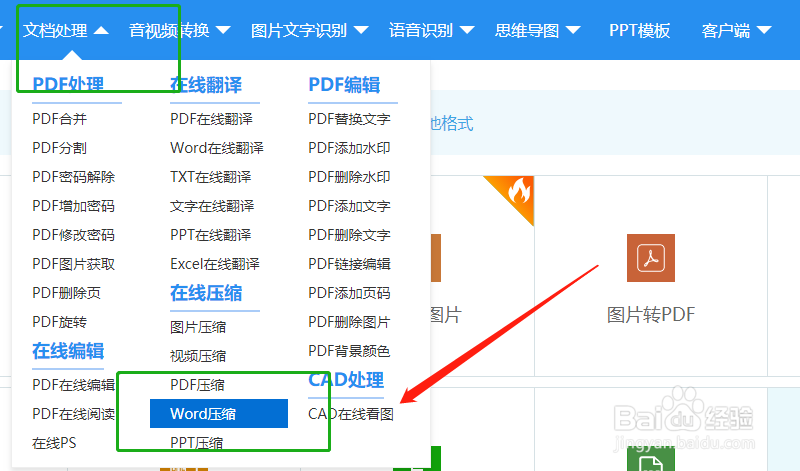Open TXT在线翻译

click(211, 177)
